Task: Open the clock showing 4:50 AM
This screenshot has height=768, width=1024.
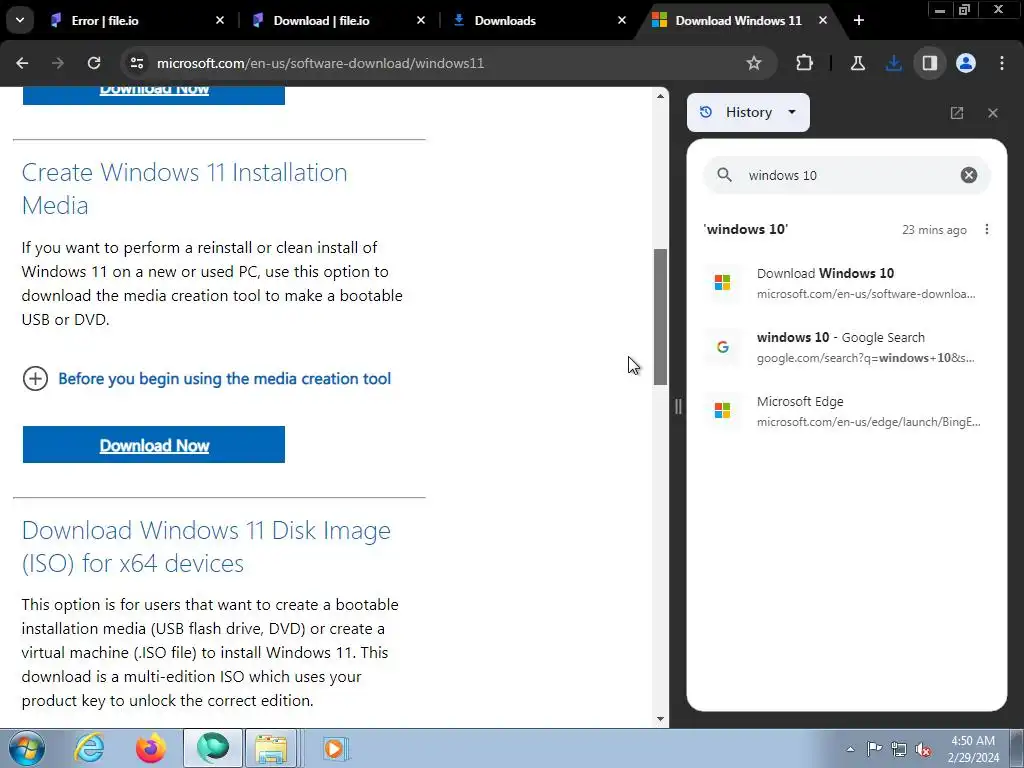Action: tap(973, 749)
